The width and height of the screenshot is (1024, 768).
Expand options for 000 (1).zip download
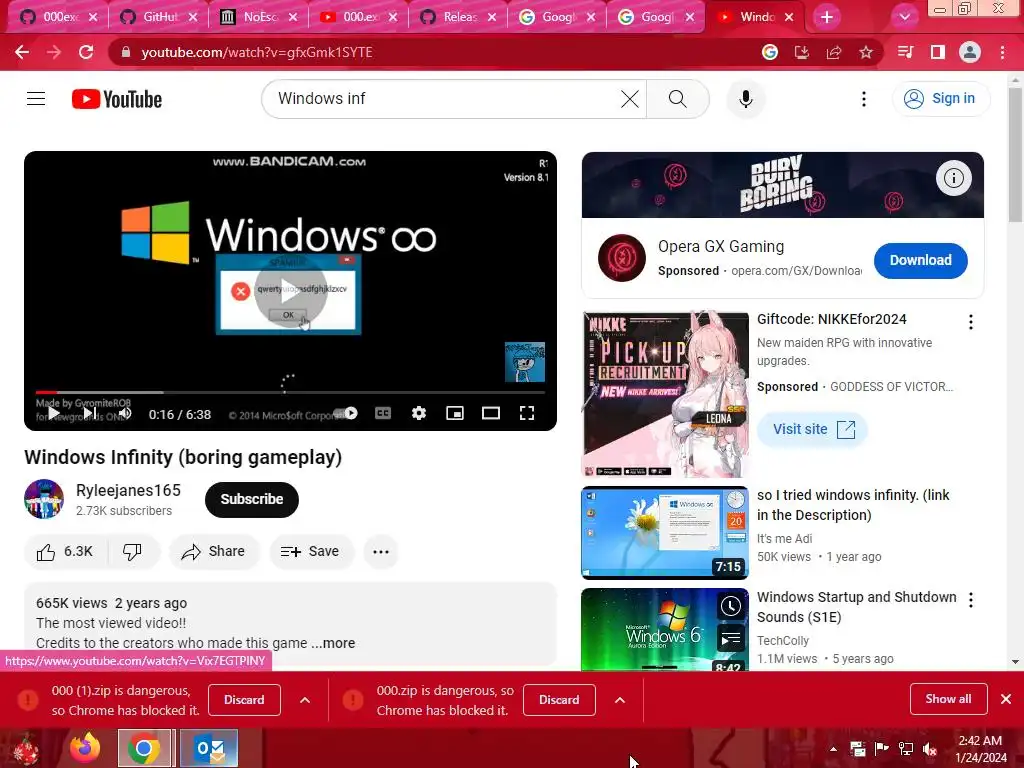coord(304,700)
